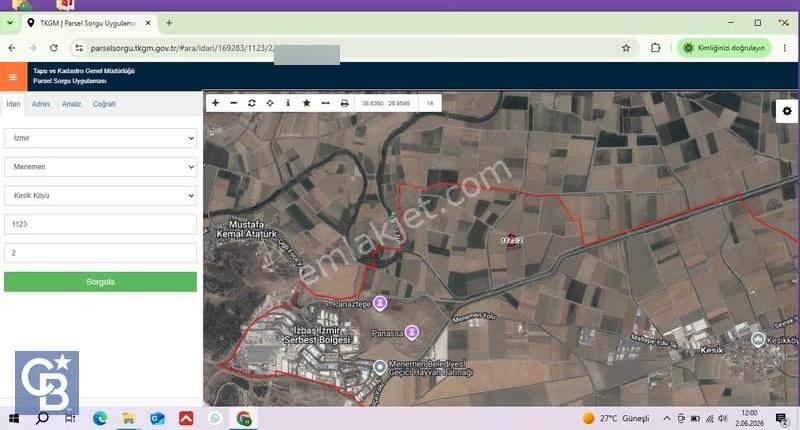800x430 pixels.
Task: Open File Explorer from taskbar
Action: [x=128, y=419]
